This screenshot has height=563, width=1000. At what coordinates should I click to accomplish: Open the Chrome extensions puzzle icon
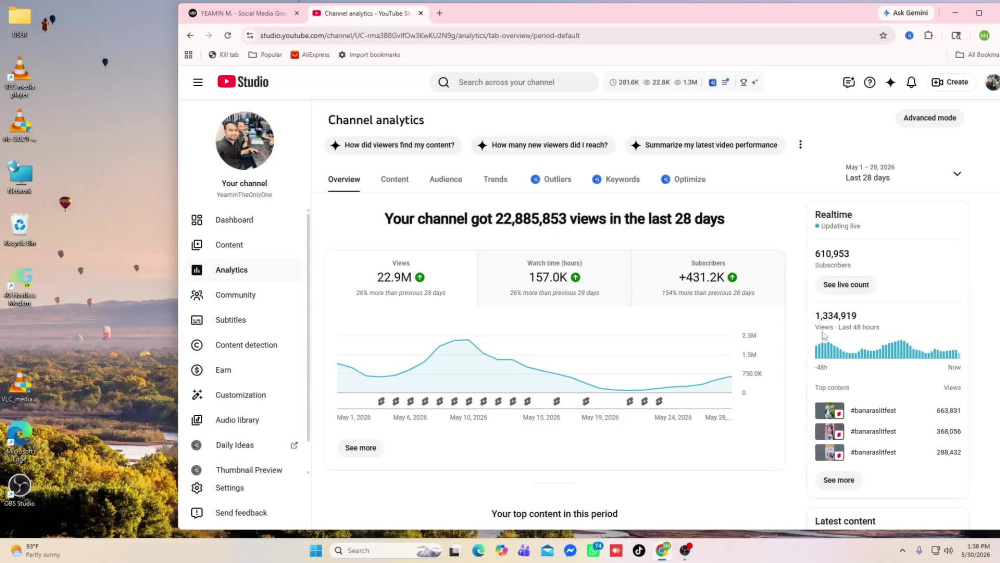[x=929, y=36]
